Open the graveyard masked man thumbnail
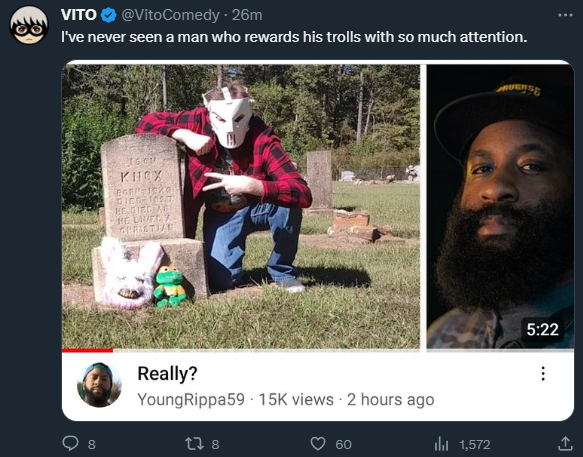 (x=241, y=206)
